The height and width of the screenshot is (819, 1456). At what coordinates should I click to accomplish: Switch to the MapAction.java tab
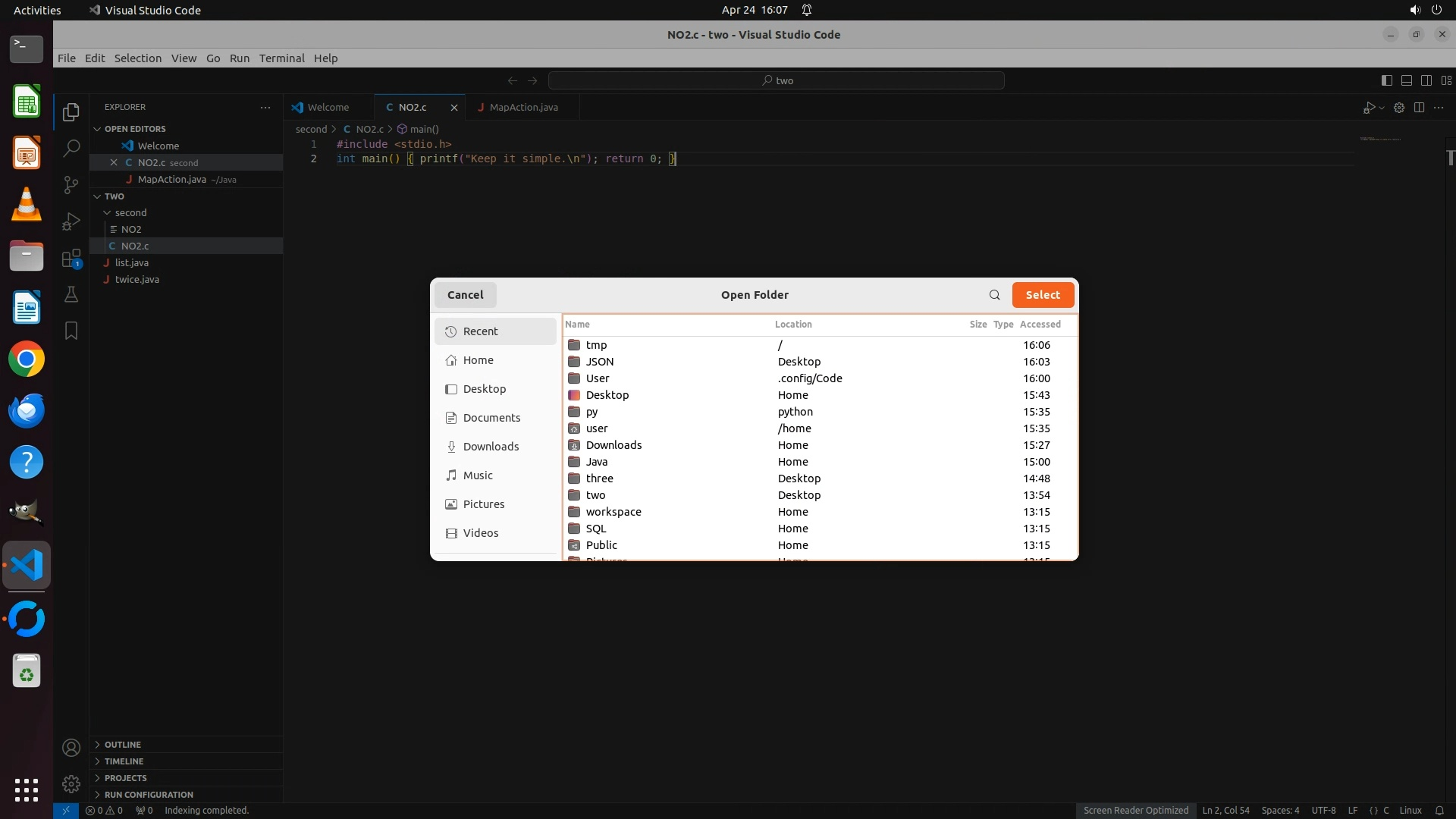pos(523,108)
